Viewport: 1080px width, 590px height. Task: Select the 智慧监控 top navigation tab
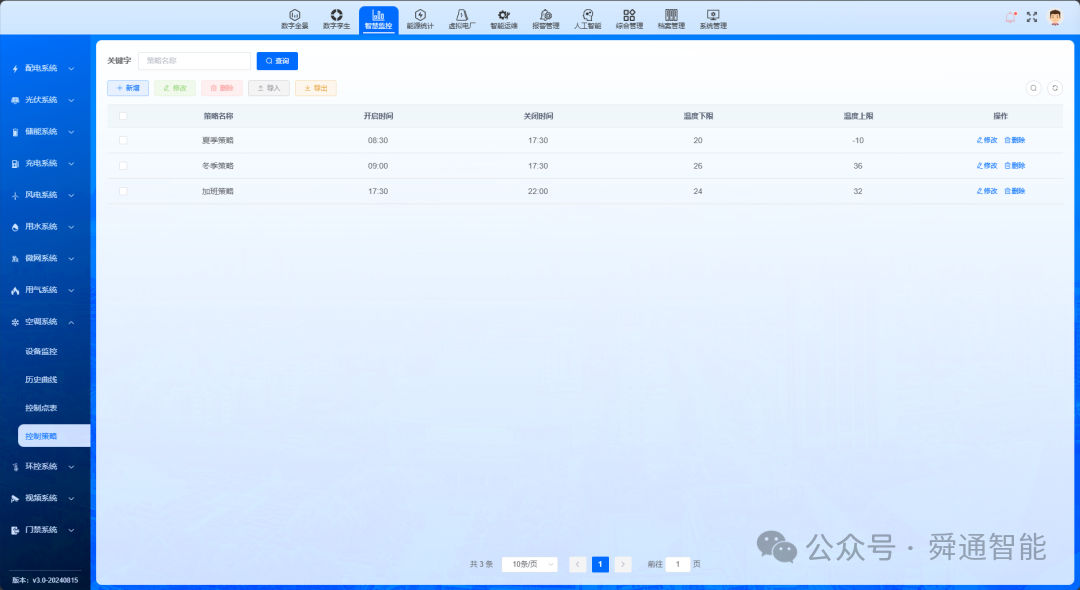378,19
